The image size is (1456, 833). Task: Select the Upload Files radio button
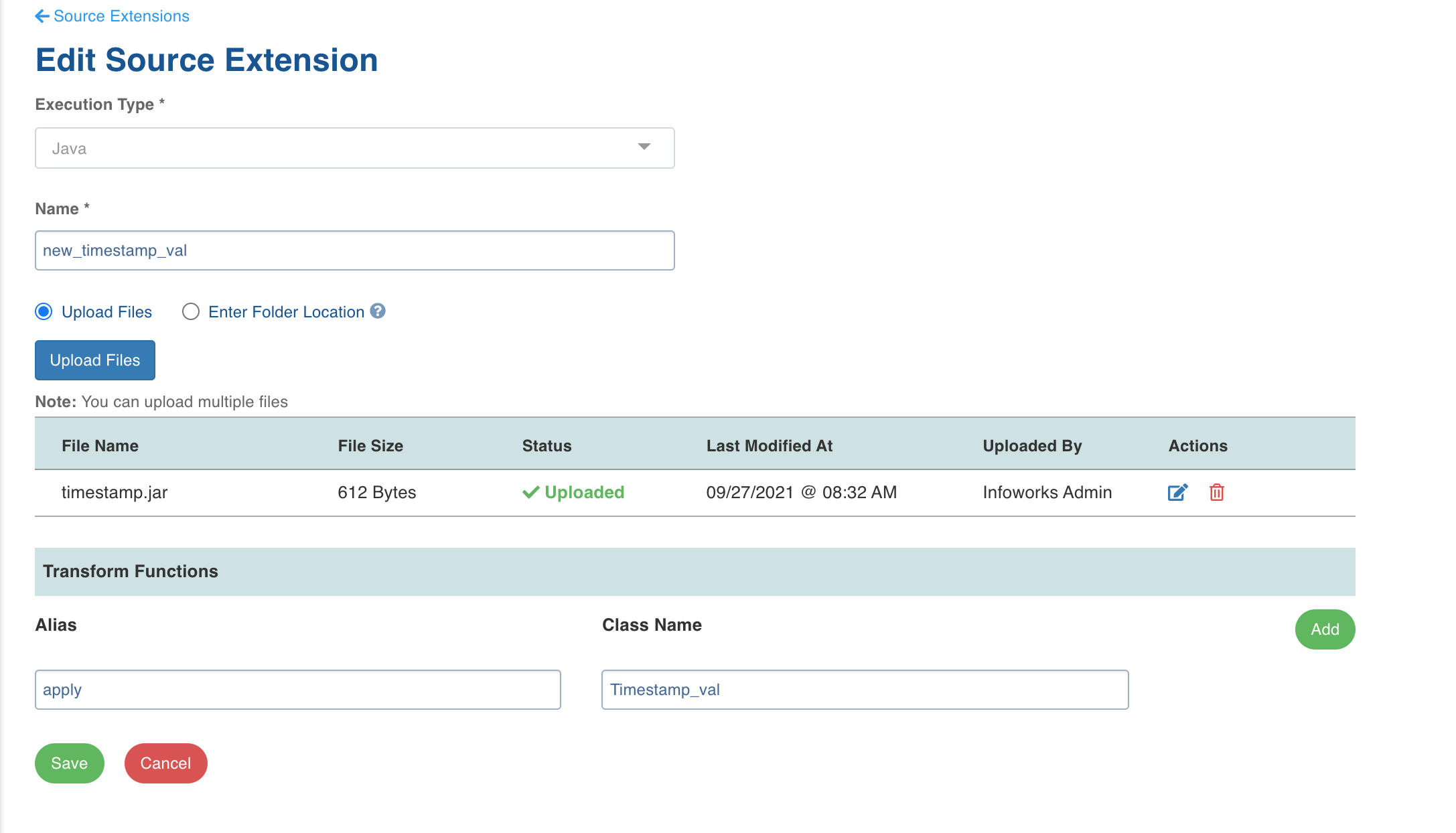[x=44, y=312]
